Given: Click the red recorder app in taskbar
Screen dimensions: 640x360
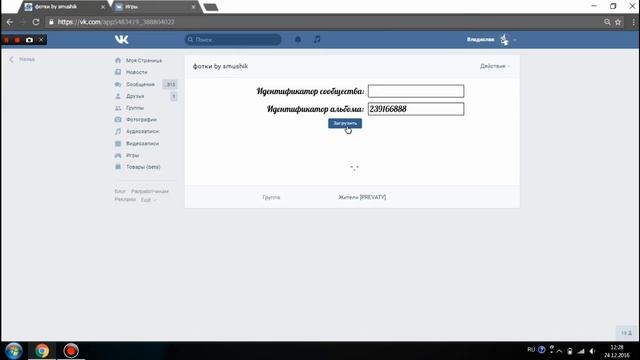Looking at the screenshot, I should pos(71,351).
